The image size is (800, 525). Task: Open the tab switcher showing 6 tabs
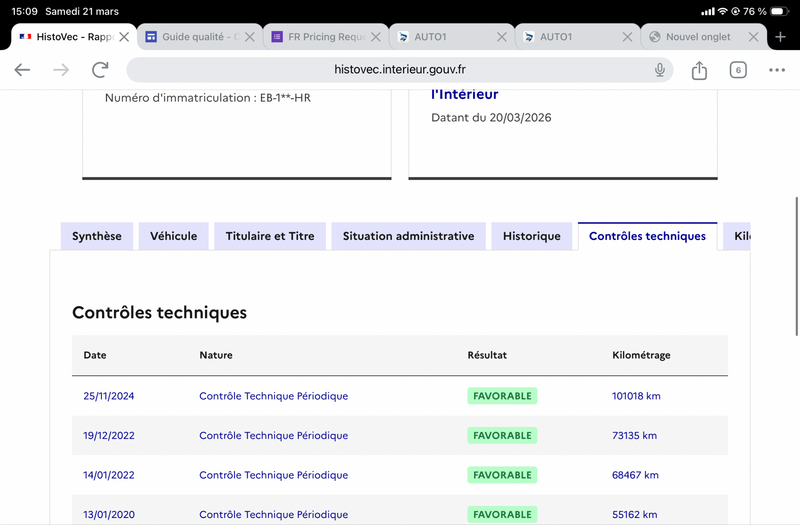[738, 70]
